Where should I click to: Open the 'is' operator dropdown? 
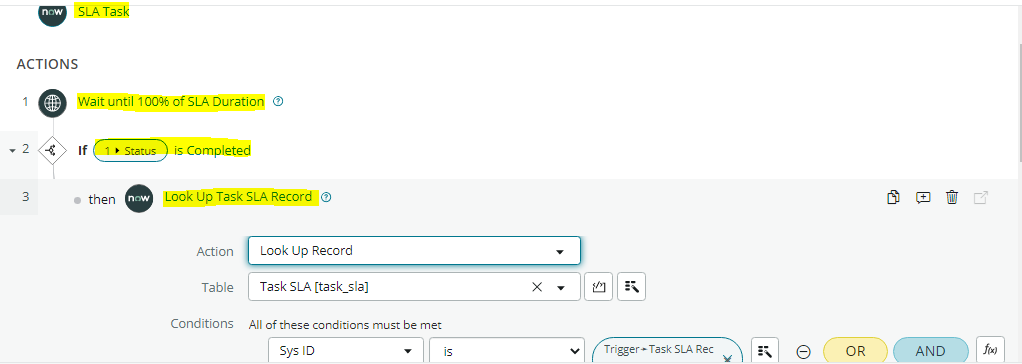coord(506,351)
